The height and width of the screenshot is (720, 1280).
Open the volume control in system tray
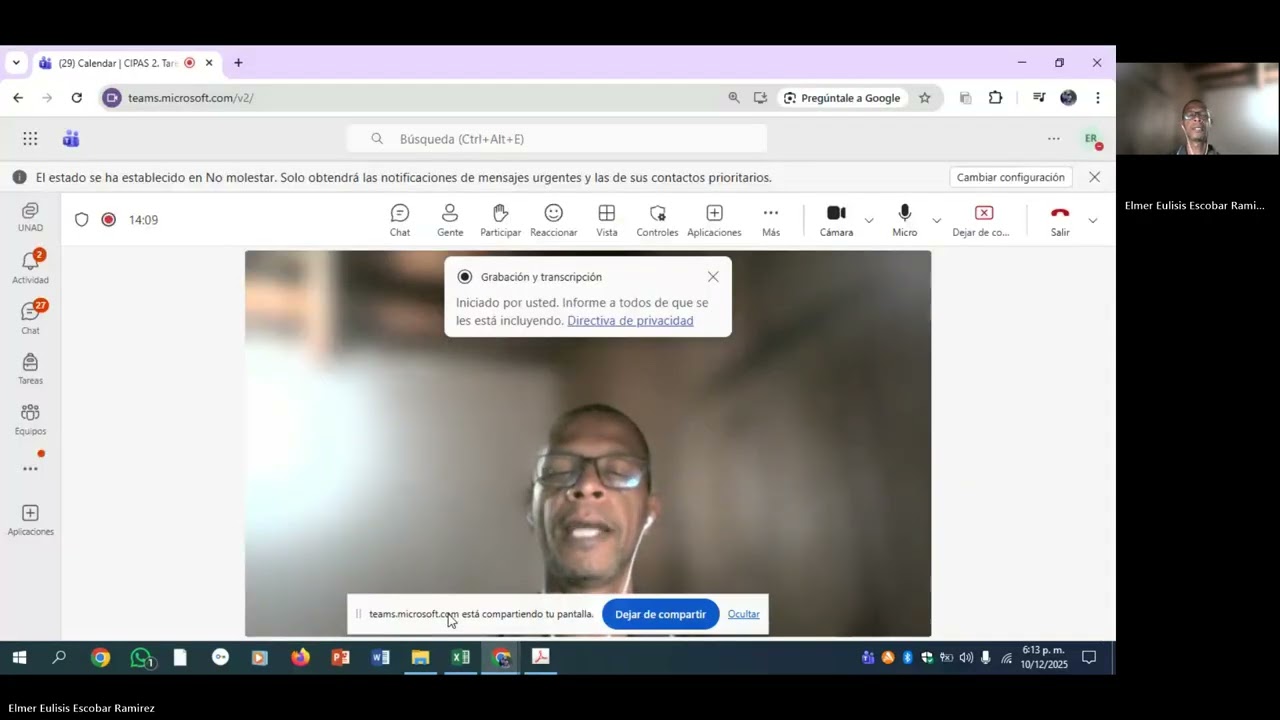[966, 658]
